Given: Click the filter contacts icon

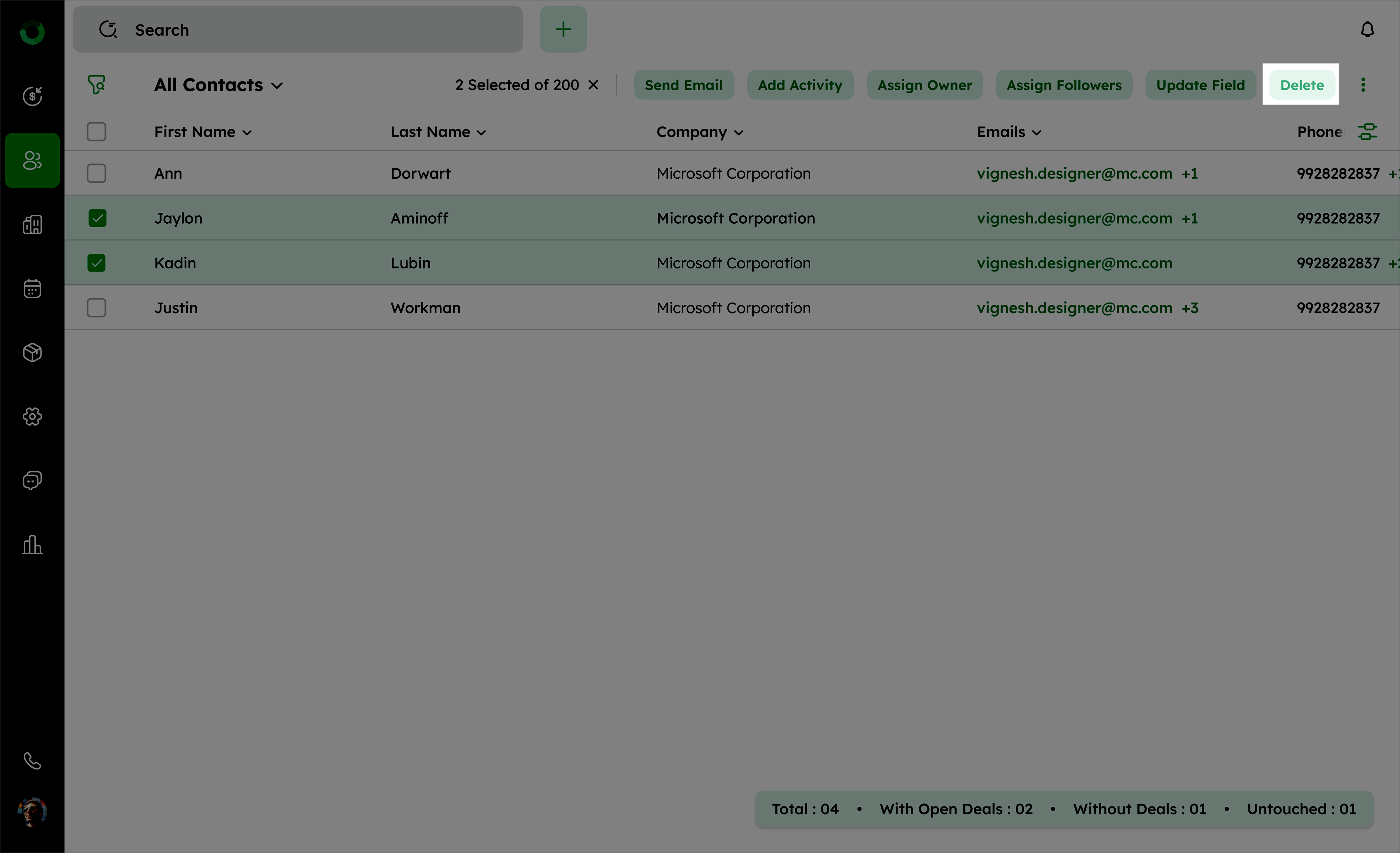Looking at the screenshot, I should point(96,85).
